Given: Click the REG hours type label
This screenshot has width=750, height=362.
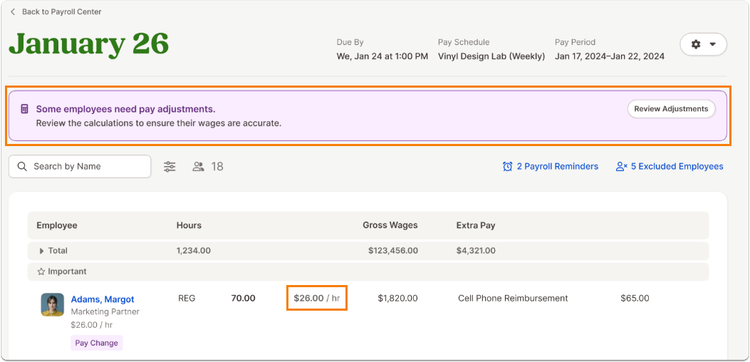Looking at the screenshot, I should point(187,298).
